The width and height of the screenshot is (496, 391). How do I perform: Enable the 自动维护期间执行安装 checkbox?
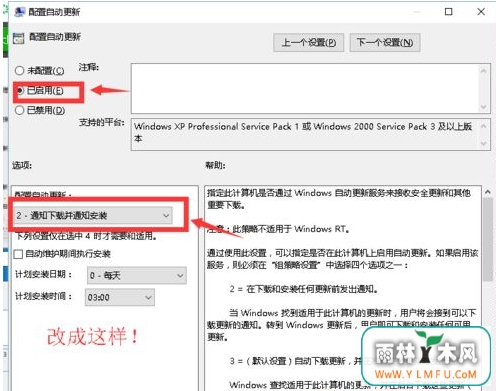[18, 254]
